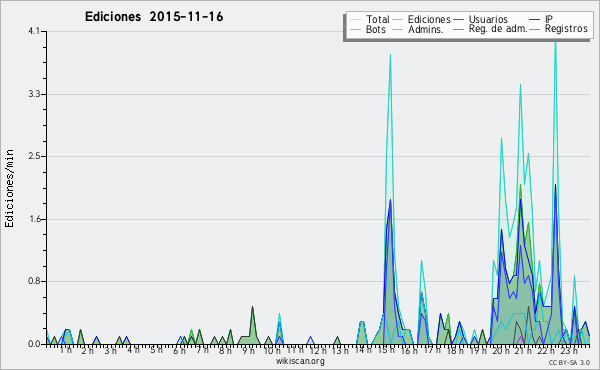The height and width of the screenshot is (370, 600).
Task: Click the 'Bots' legend label
Action: (x=376, y=29)
